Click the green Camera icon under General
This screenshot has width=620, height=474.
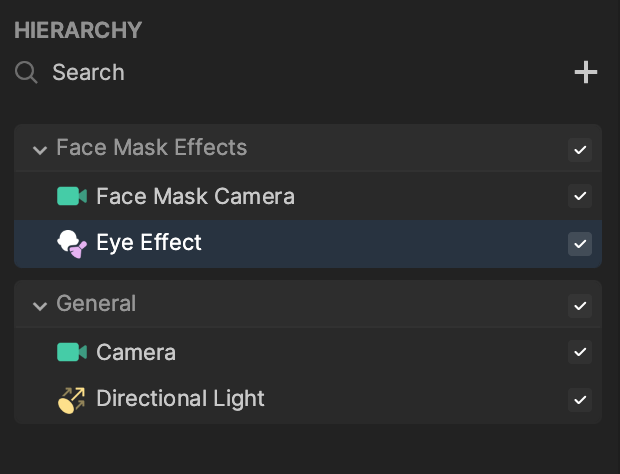[x=72, y=352]
